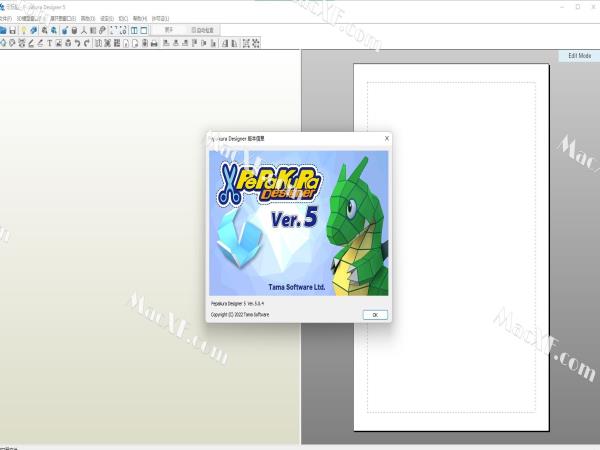The width and height of the screenshot is (600, 450).
Task: Click the split two-pane window layout icon
Action: pyautogui.click(x=134, y=30)
